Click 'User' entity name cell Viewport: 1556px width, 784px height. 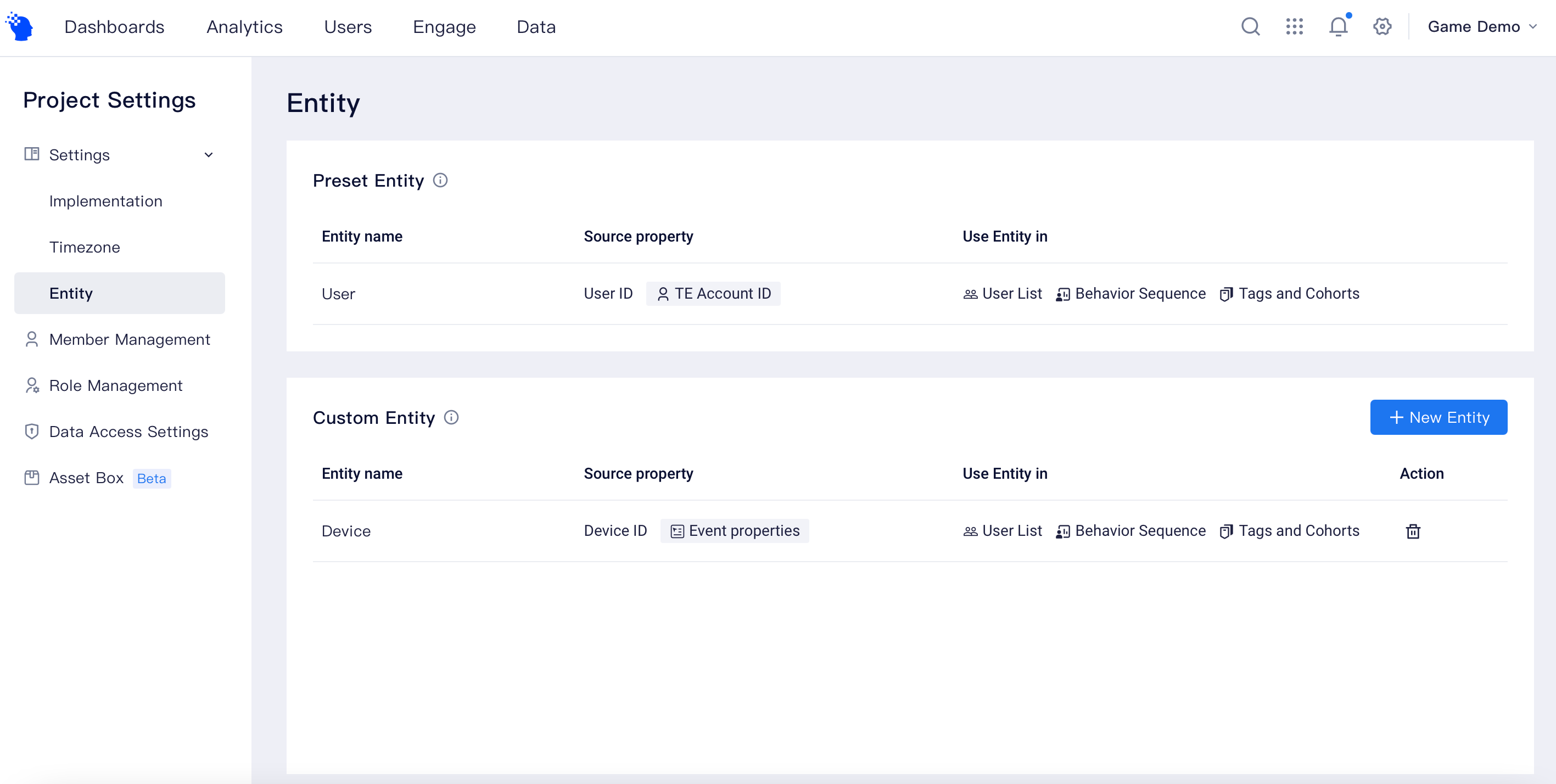click(x=338, y=294)
